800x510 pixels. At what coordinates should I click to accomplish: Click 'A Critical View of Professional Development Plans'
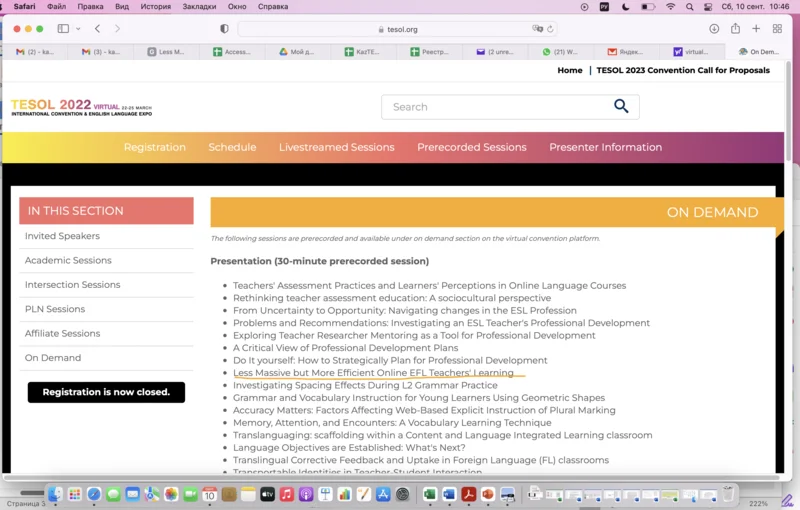click(x=345, y=348)
